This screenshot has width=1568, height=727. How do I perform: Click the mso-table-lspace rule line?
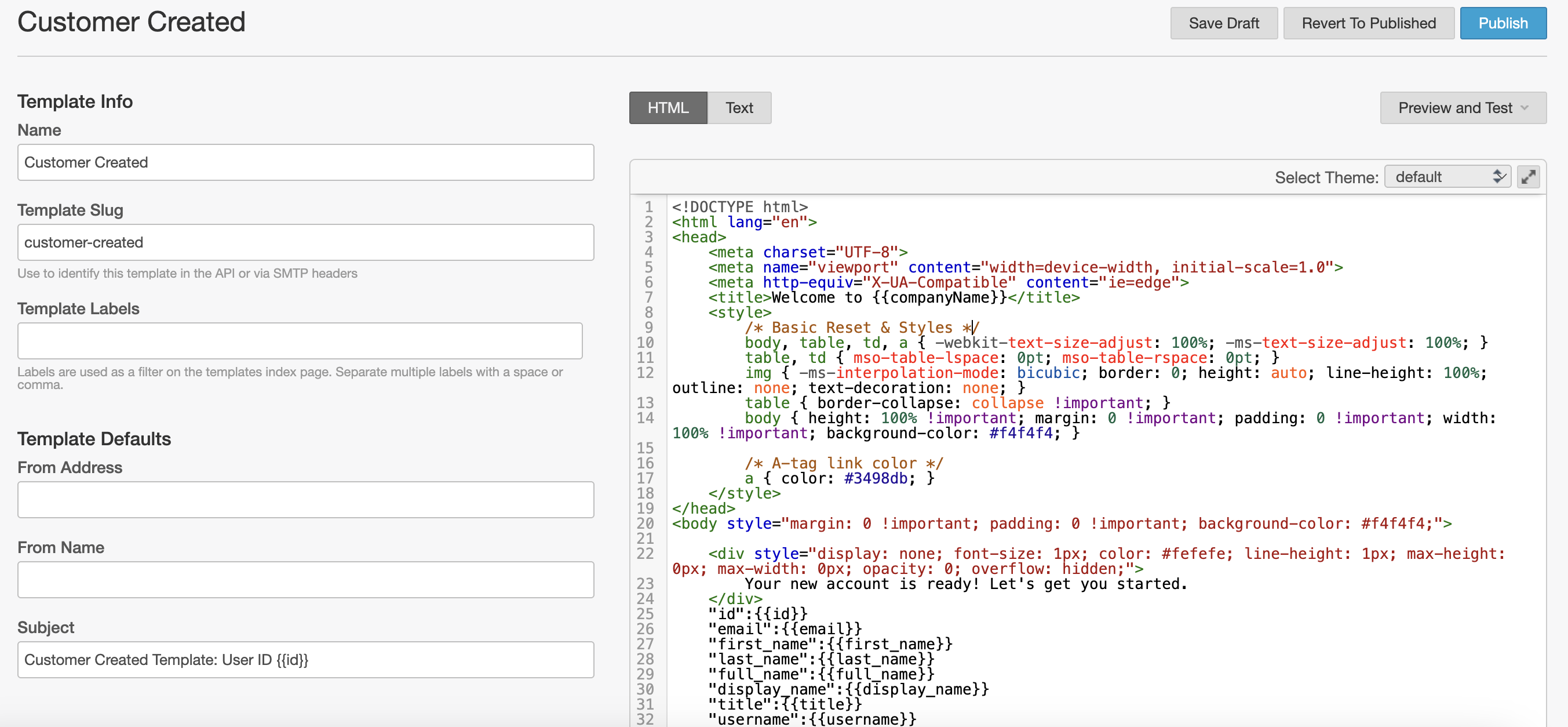(x=1012, y=358)
